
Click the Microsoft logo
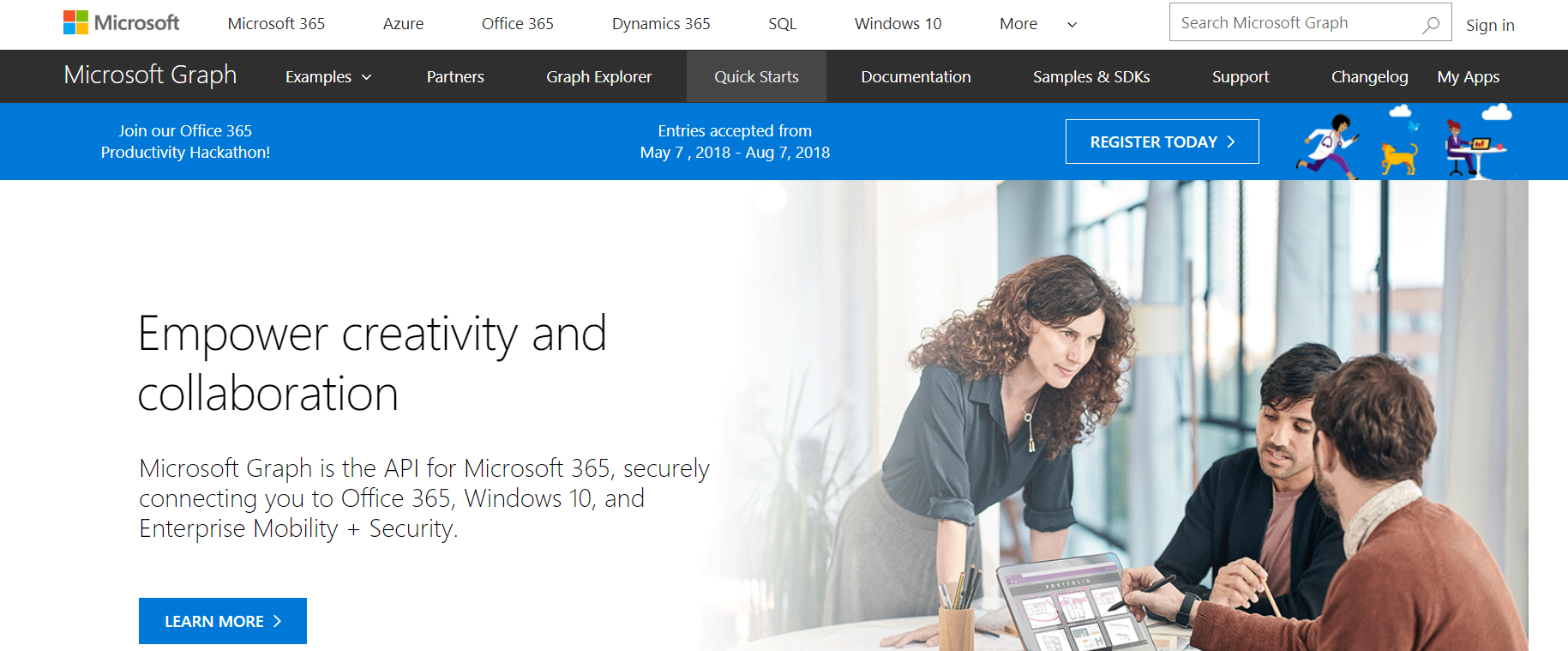coord(122,23)
